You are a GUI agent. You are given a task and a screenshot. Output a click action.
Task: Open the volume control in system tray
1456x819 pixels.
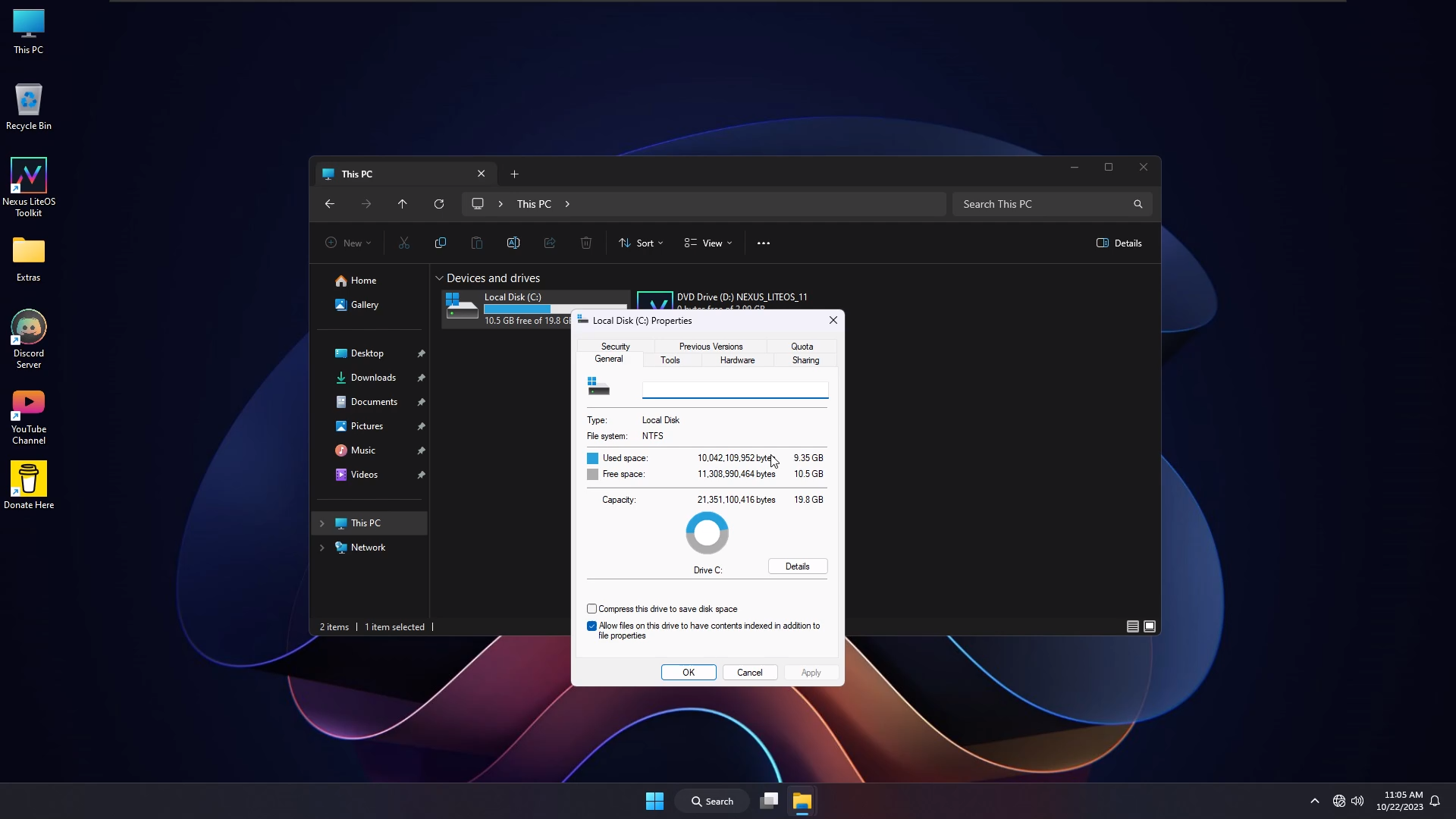click(x=1357, y=801)
